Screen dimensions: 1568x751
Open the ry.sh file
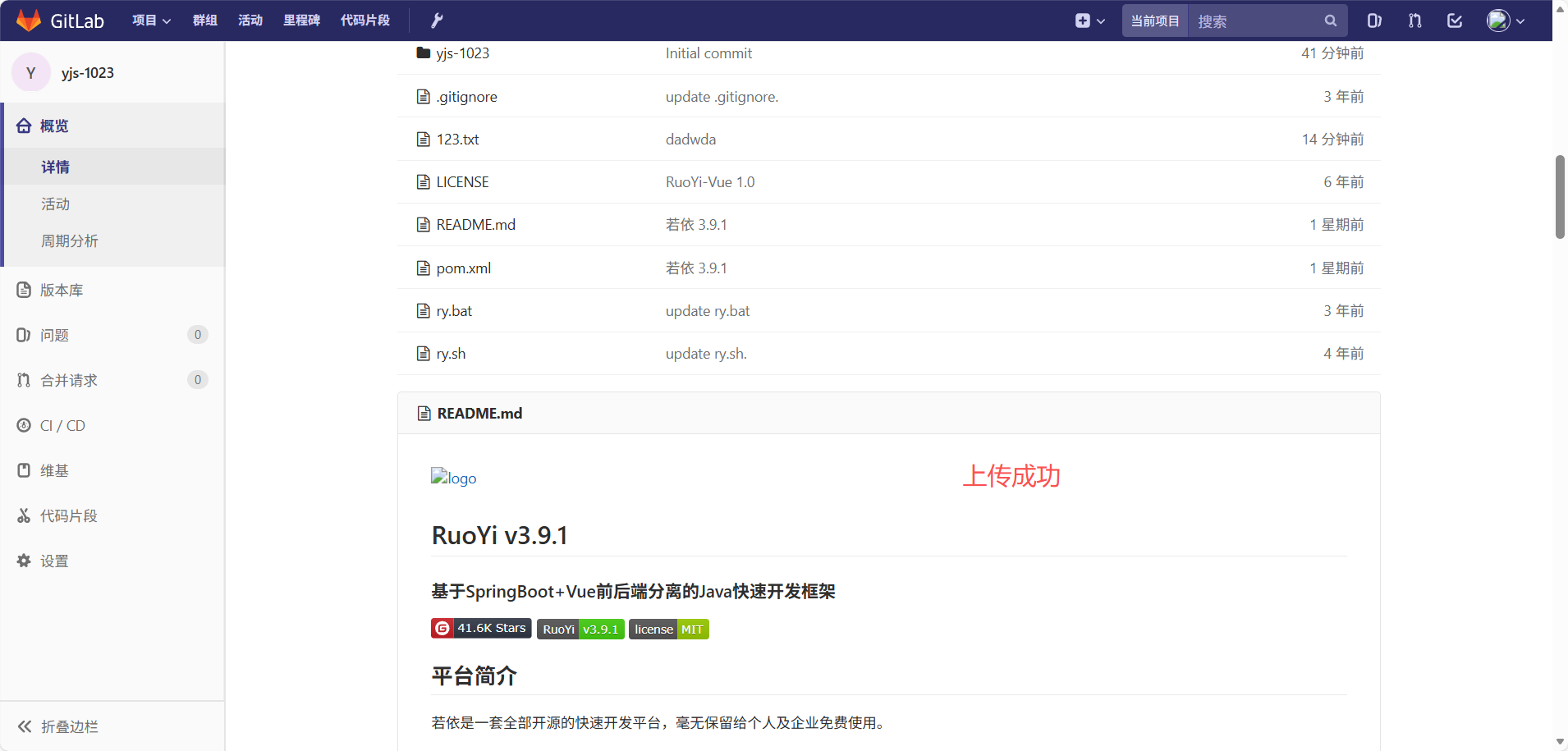pos(451,354)
